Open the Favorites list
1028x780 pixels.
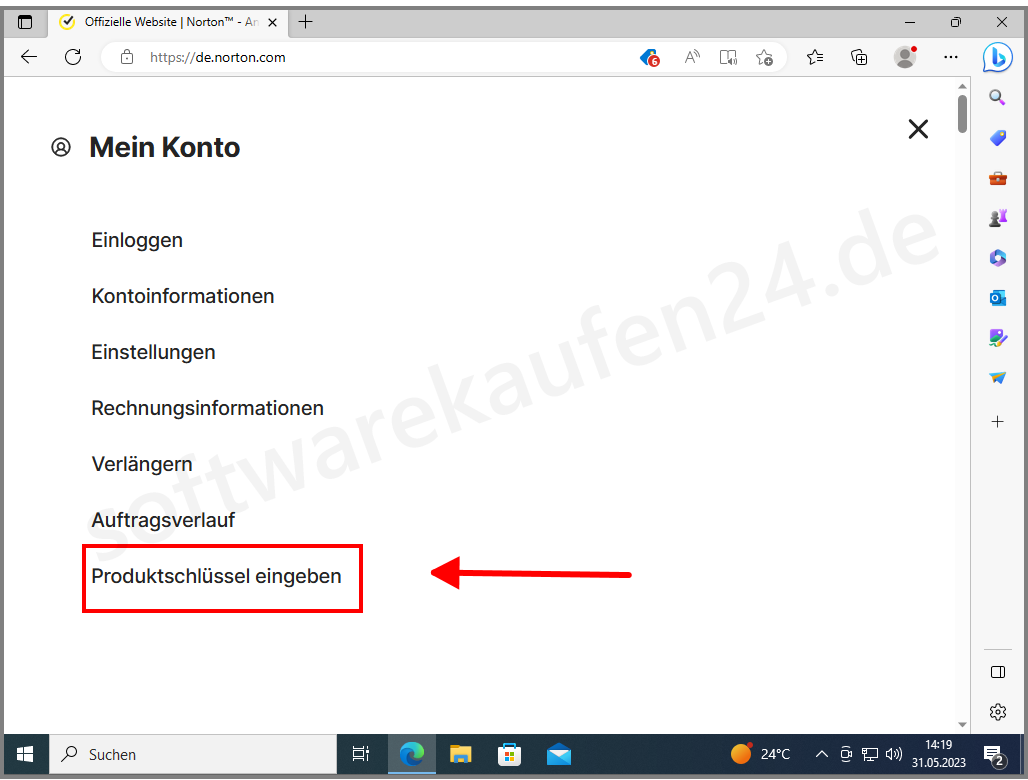815,57
